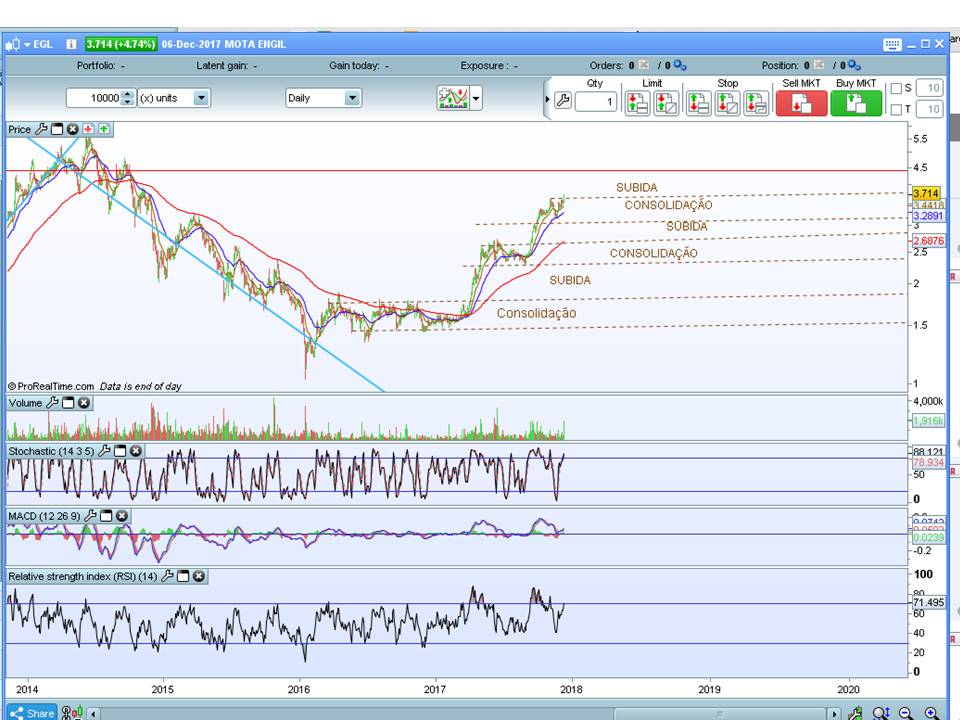Click the add indicator chart icon
Image resolution: width=960 pixels, height=720 pixels.
pos(453,98)
